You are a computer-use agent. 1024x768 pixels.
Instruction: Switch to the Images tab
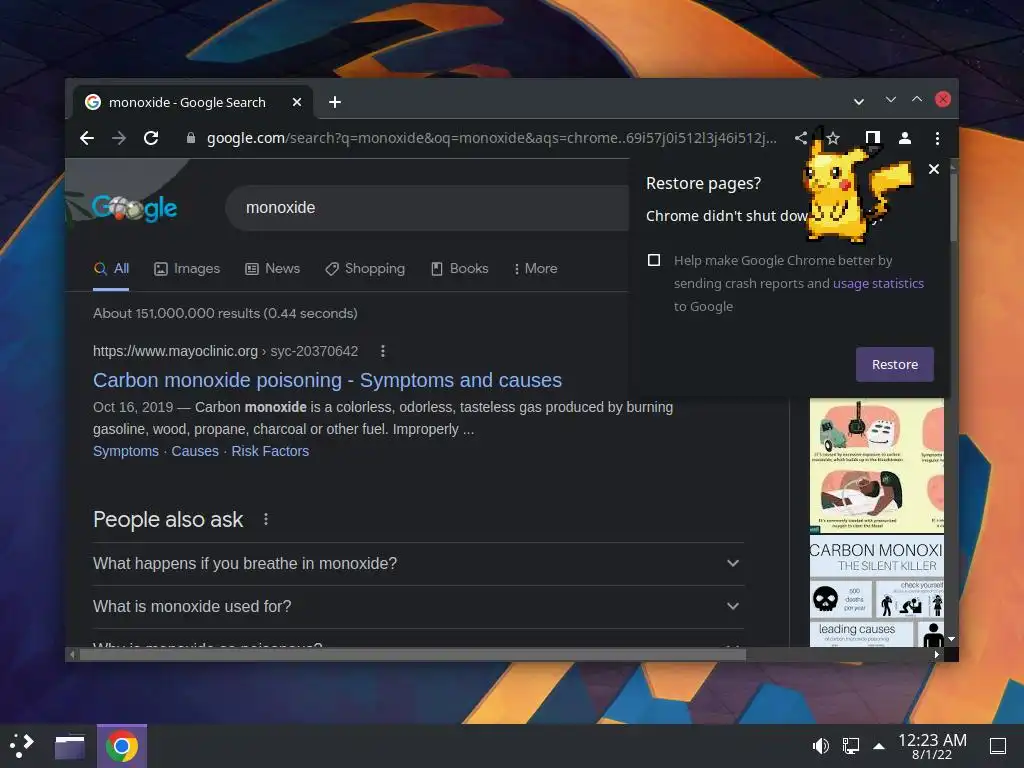[187, 268]
